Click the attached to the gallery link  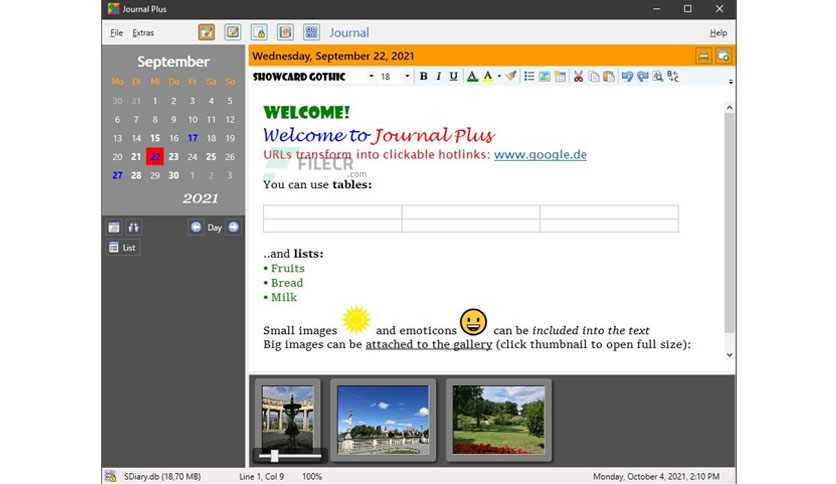429,344
